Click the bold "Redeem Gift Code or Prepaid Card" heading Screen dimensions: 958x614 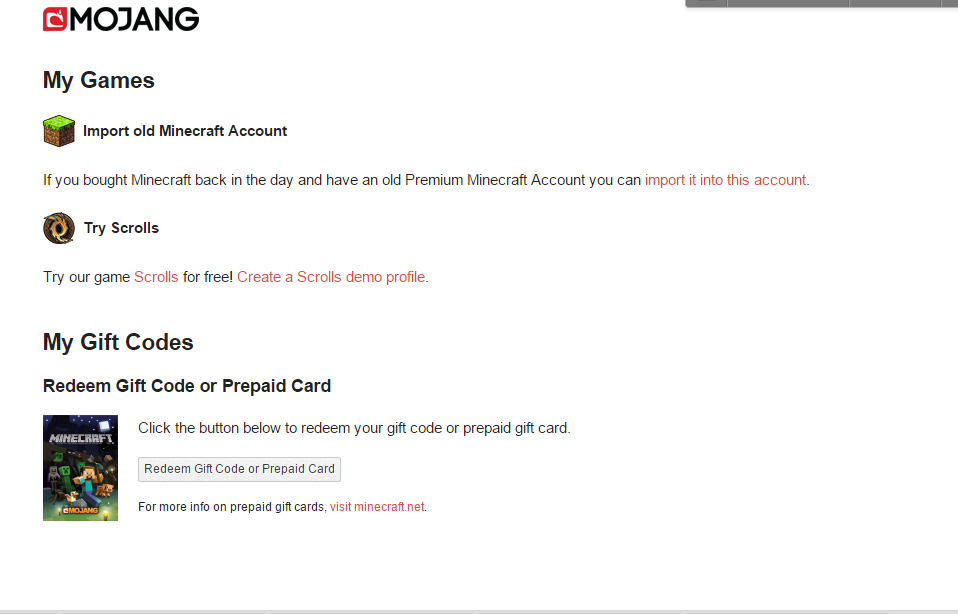tap(187, 386)
